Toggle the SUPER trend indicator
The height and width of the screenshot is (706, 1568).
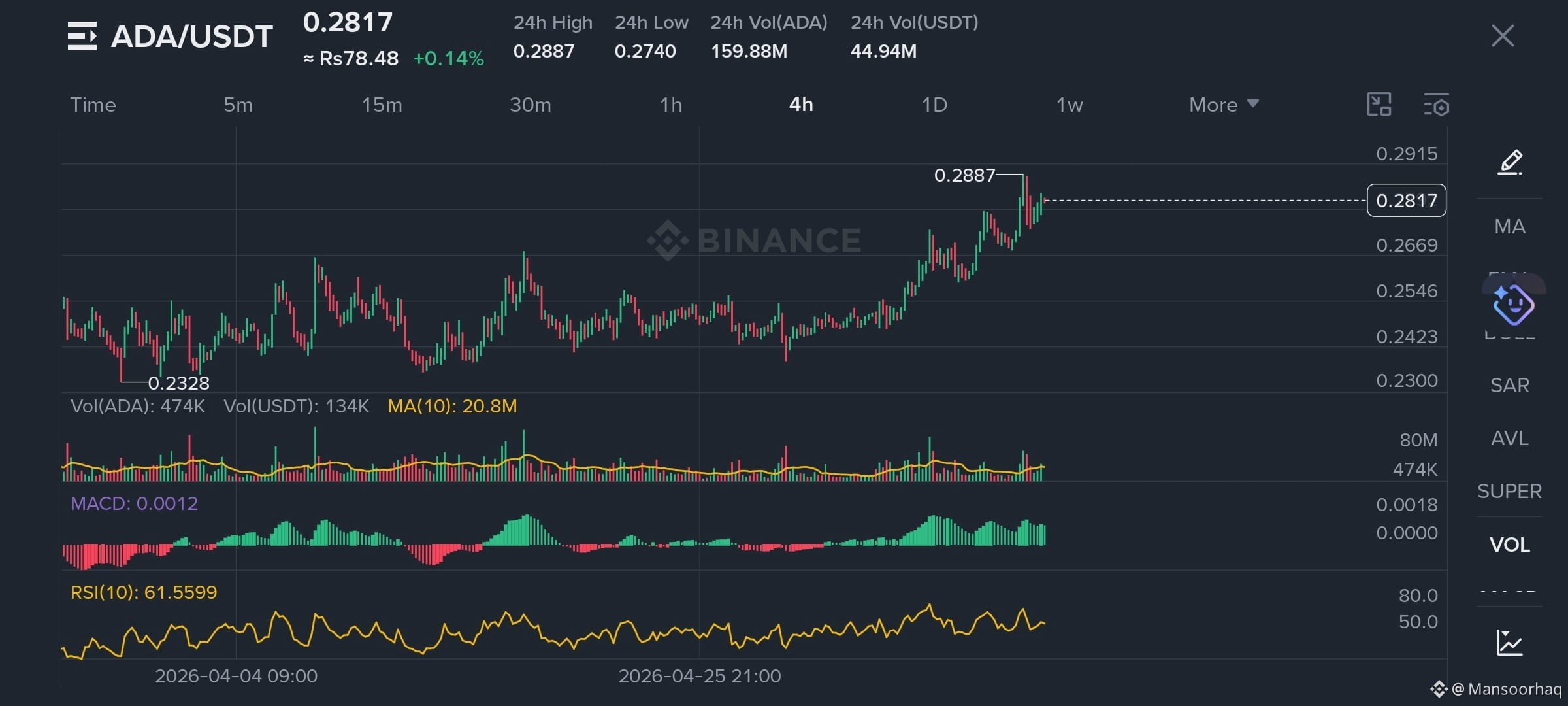(1510, 491)
